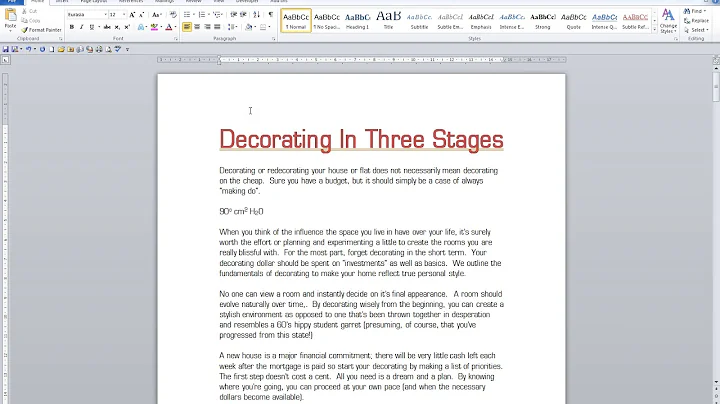Apply the Subtitle style
The height and width of the screenshot is (404, 720).
click(419, 21)
